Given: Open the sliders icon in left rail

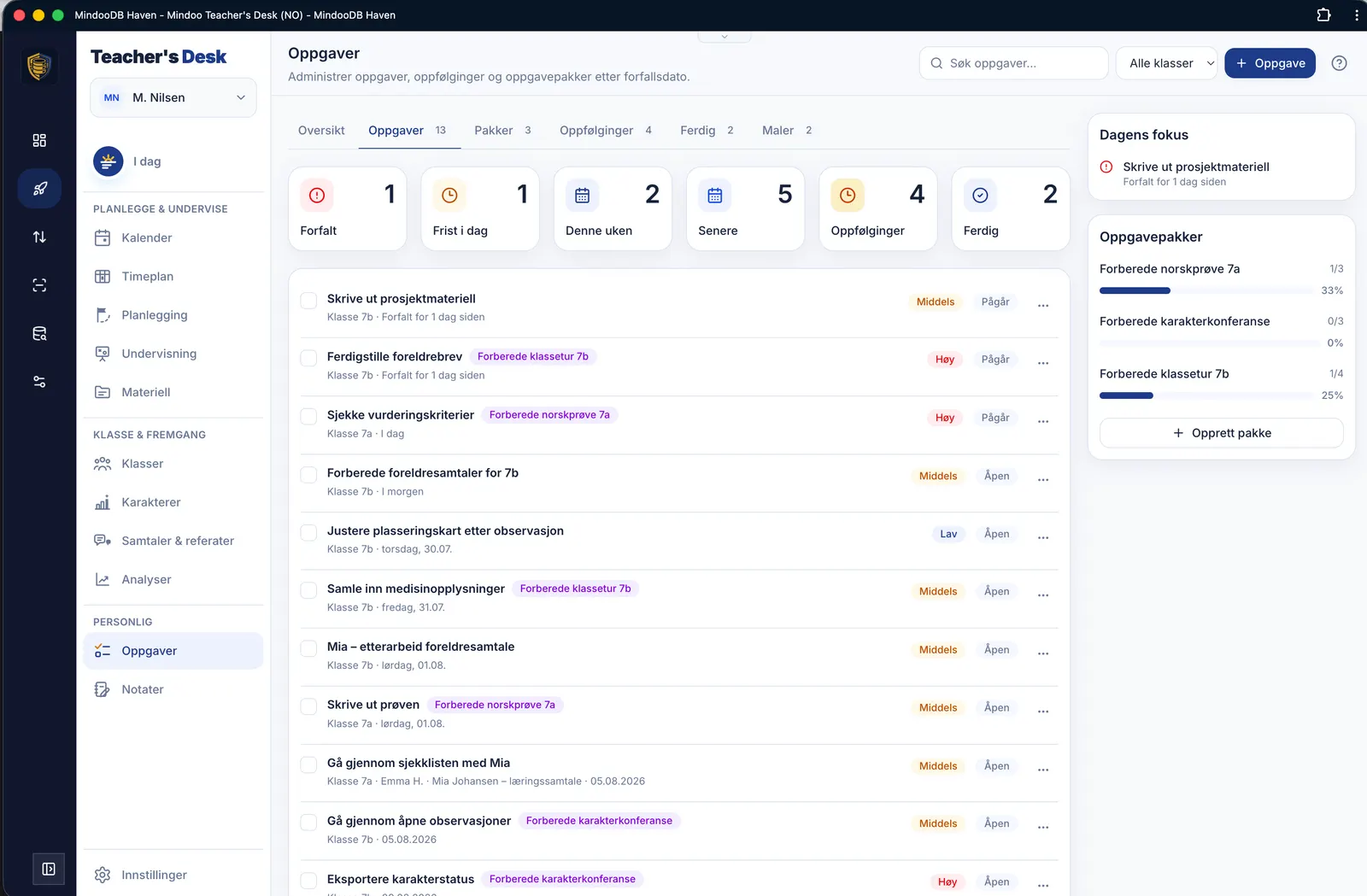Looking at the screenshot, I should pyautogui.click(x=39, y=382).
